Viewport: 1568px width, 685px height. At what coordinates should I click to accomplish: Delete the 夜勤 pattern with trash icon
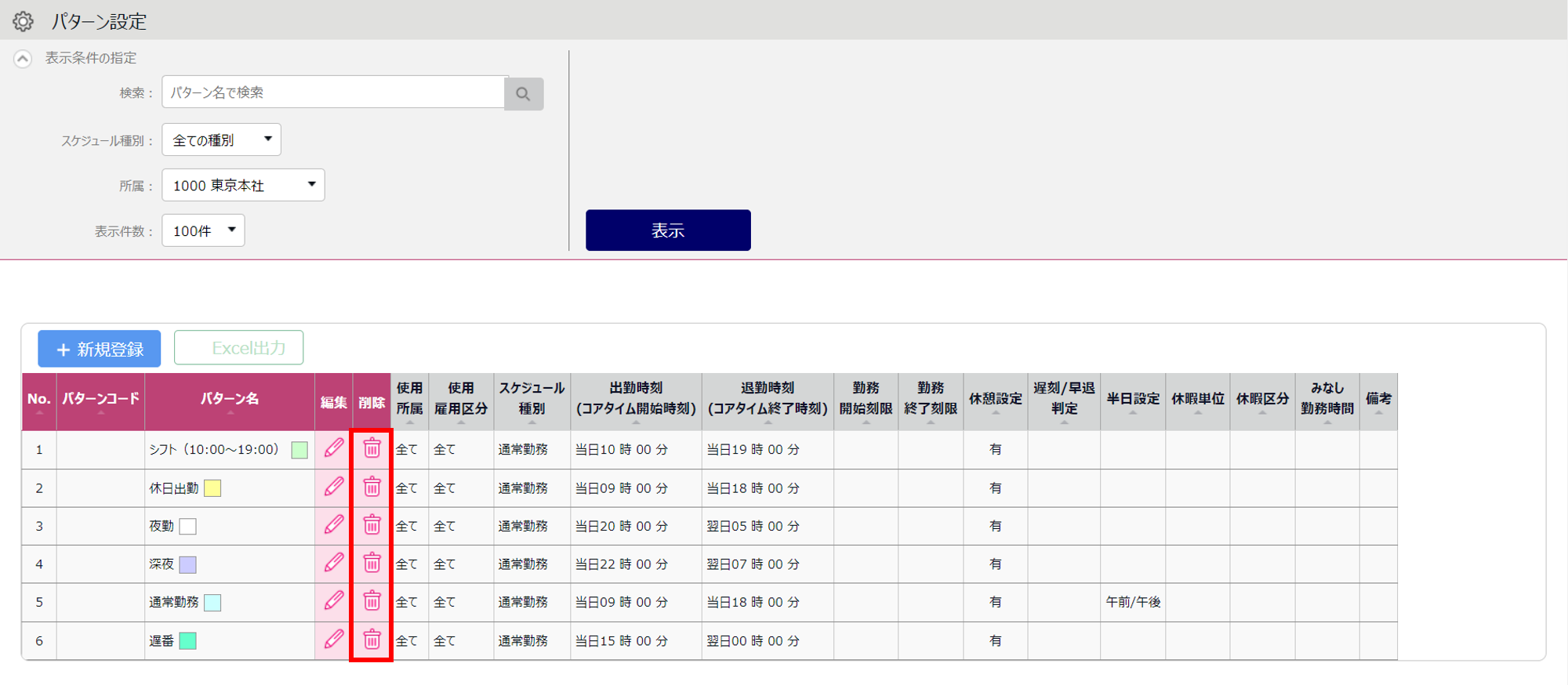pyautogui.click(x=372, y=524)
